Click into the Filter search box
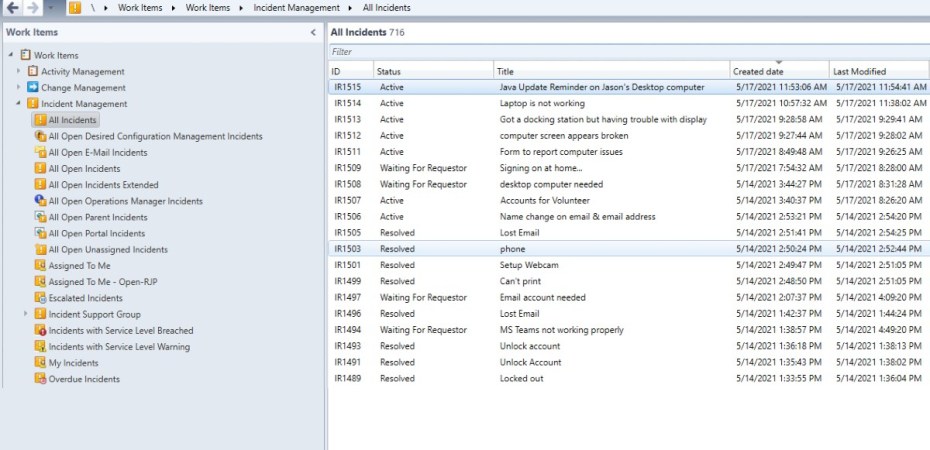 pyautogui.click(x=629, y=52)
